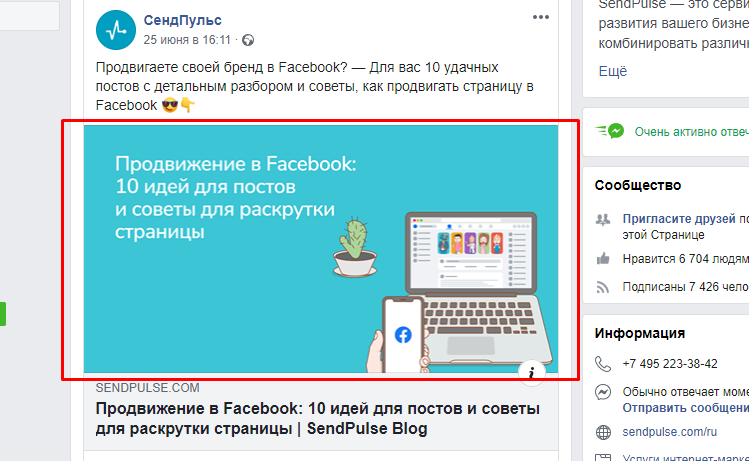Click the phone icon in Информация
The height and width of the screenshot is (461, 749).
[x=603, y=364]
